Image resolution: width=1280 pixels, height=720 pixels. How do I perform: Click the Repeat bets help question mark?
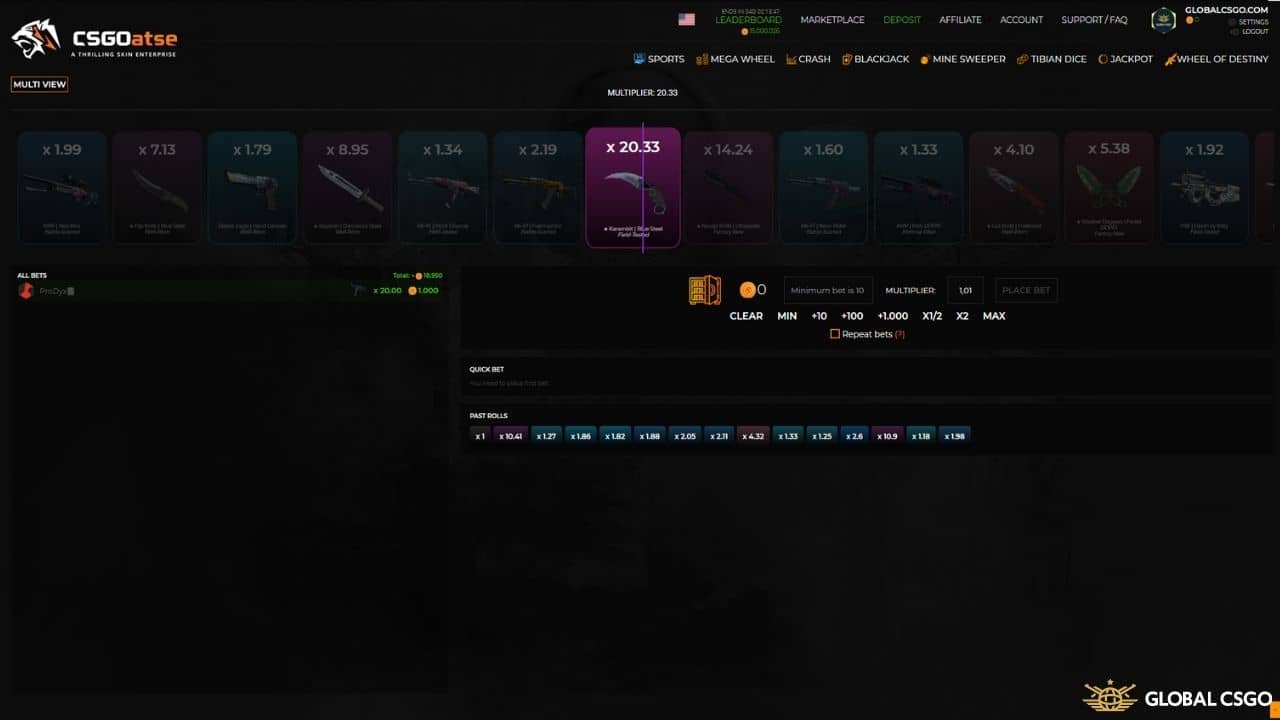coord(900,334)
